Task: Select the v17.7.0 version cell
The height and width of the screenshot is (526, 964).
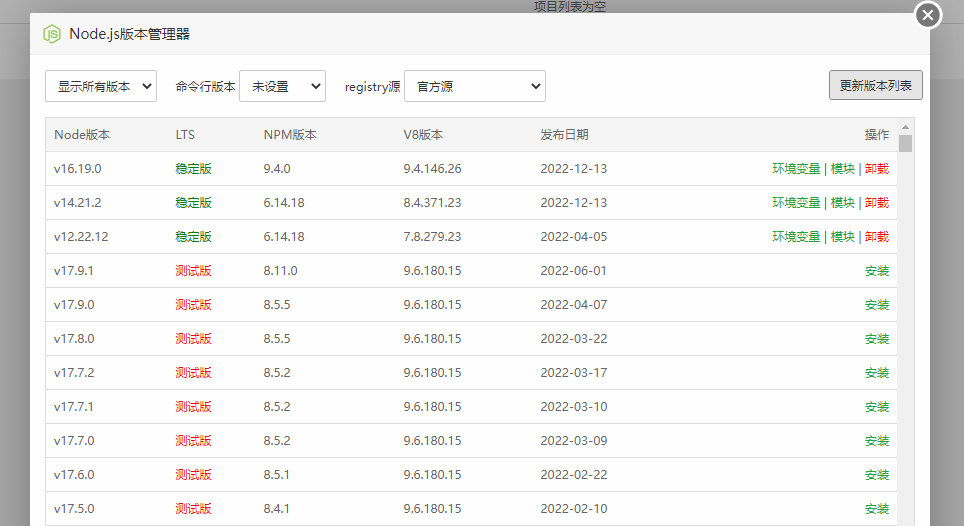Action: coord(74,441)
